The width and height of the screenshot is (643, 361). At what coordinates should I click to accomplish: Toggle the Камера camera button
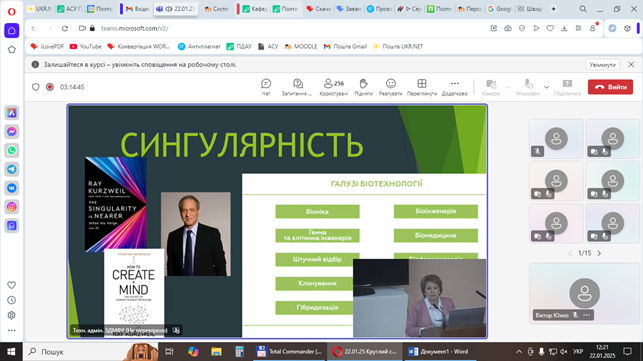pyautogui.click(x=491, y=87)
